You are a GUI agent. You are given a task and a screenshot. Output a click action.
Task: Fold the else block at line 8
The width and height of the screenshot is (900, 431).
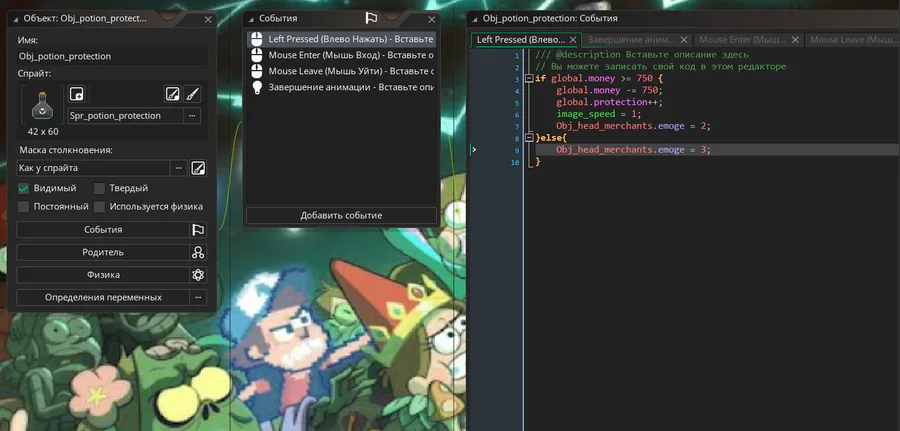click(529, 138)
